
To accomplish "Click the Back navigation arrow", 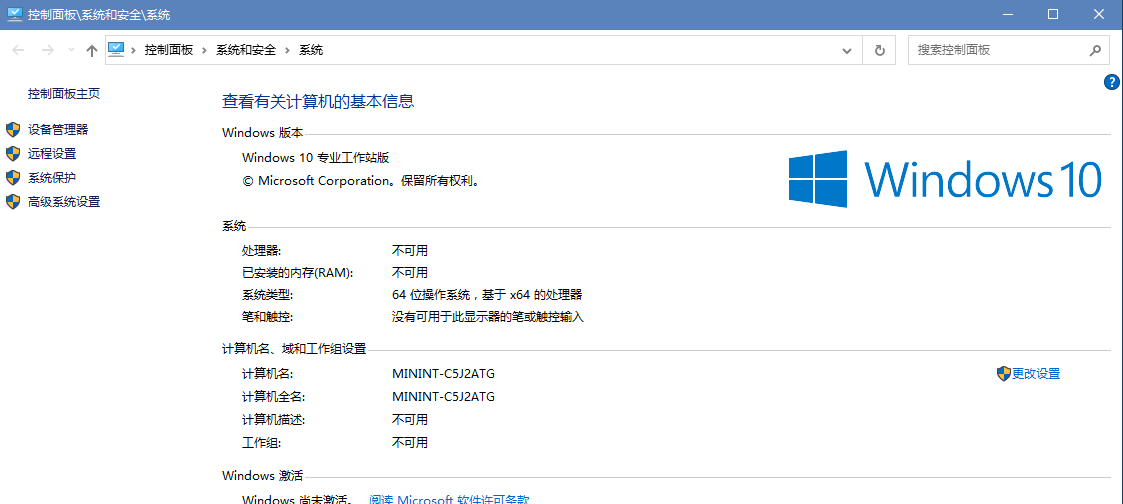I will 19,50.
